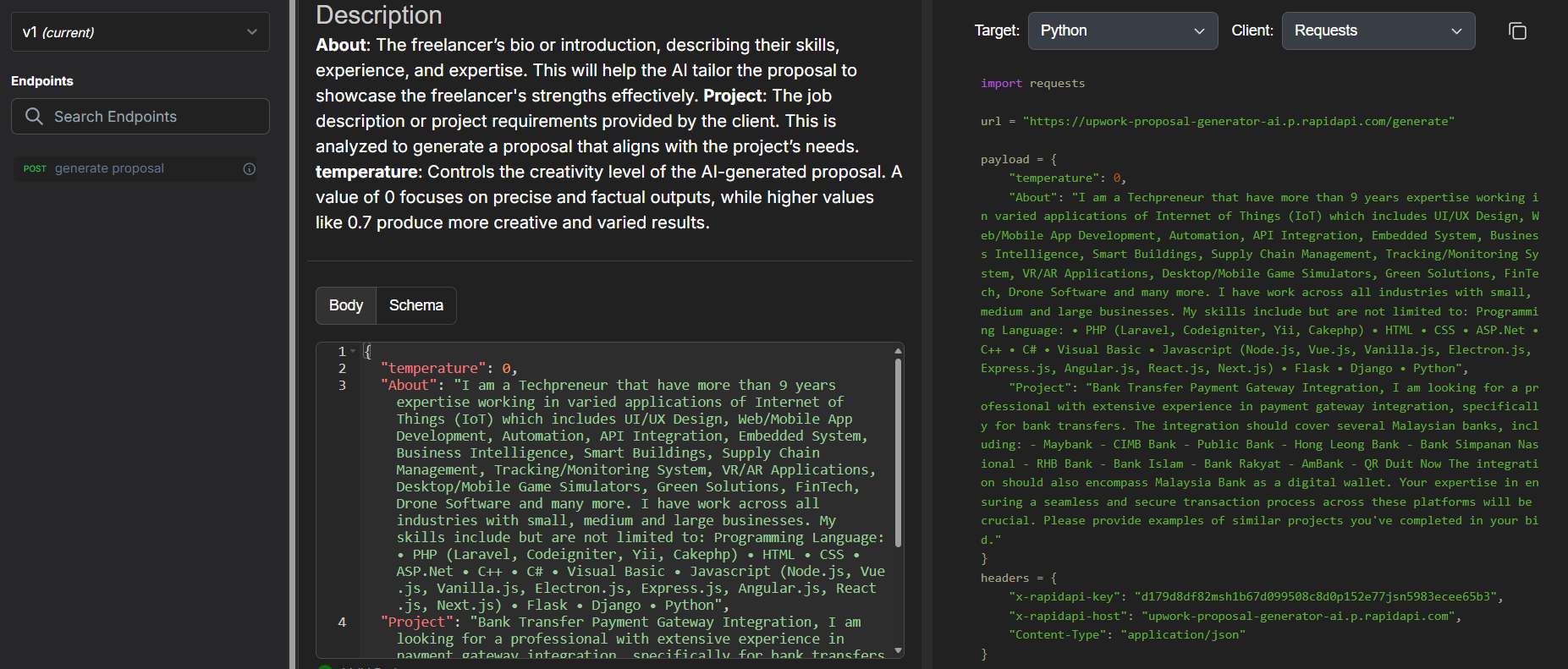
Task: Click the Endpoints heading
Action: [42, 81]
